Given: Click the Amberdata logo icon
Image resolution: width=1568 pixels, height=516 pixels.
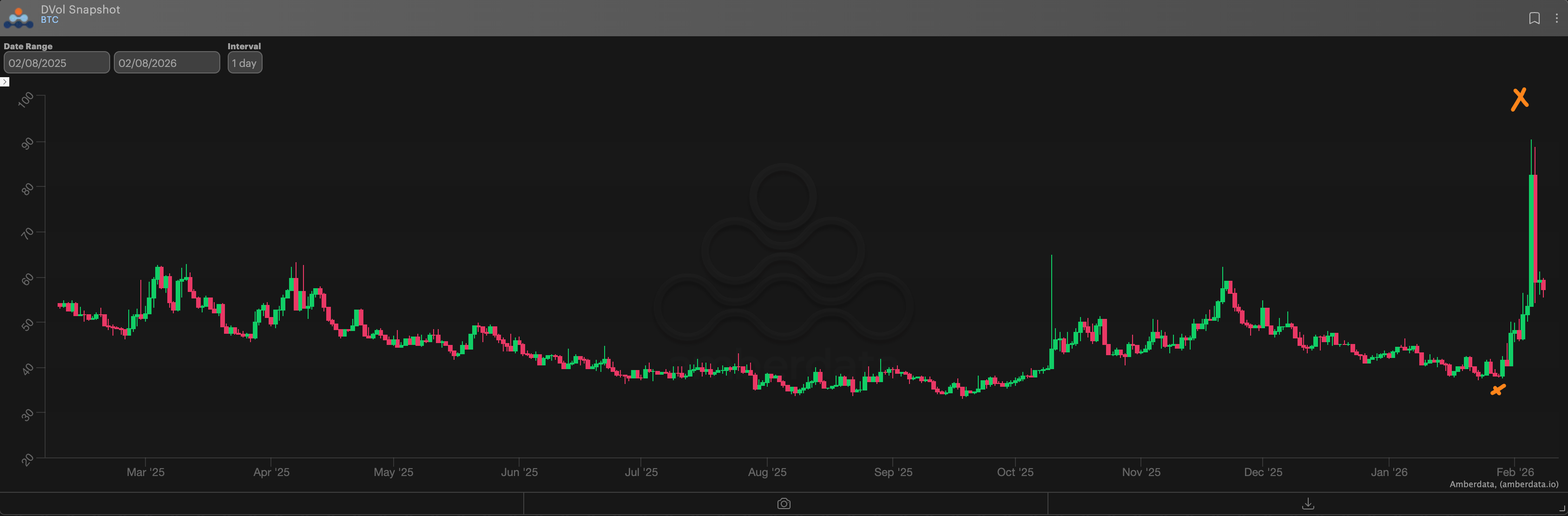Looking at the screenshot, I should point(18,18).
